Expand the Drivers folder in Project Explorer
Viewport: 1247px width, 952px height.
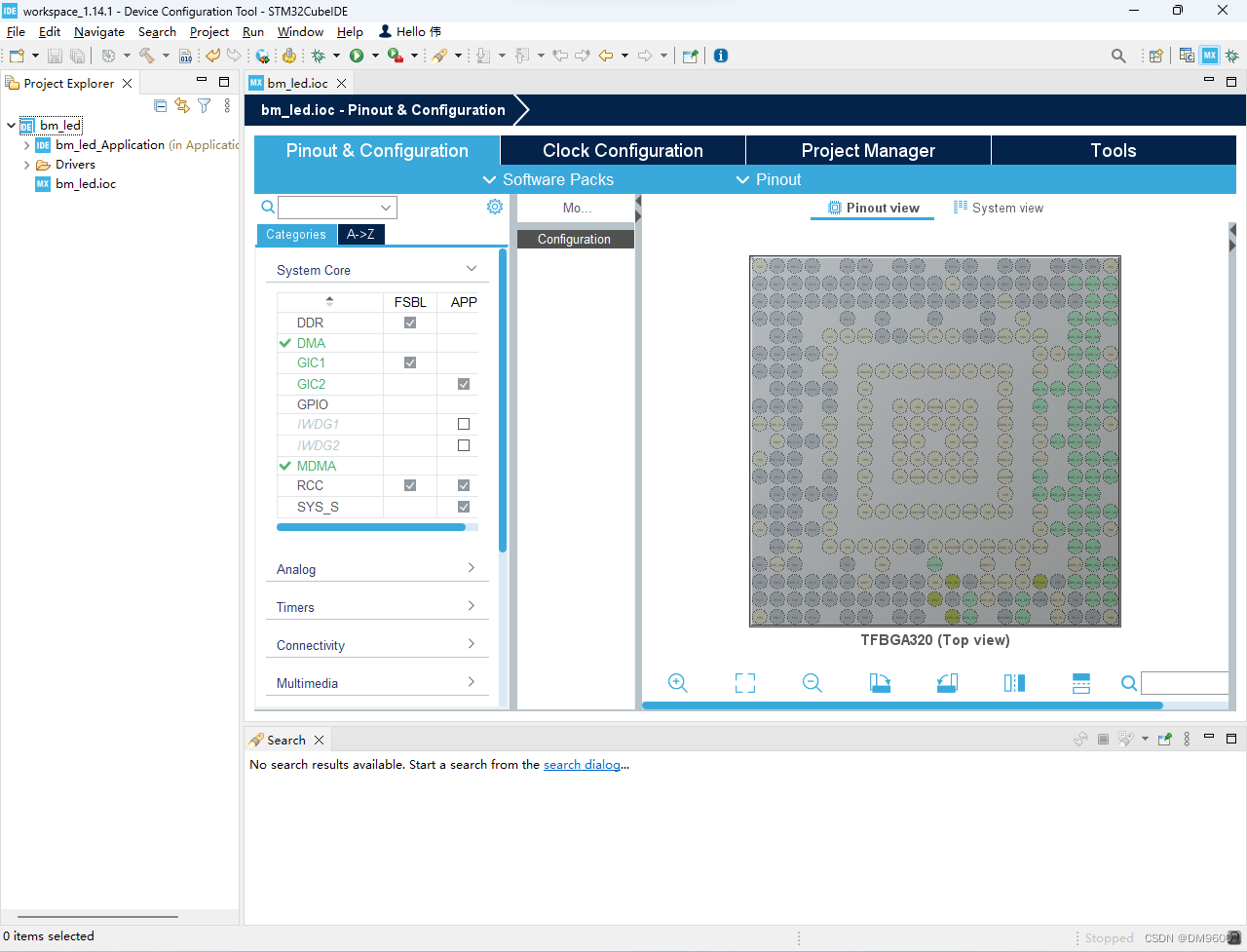[x=26, y=165]
